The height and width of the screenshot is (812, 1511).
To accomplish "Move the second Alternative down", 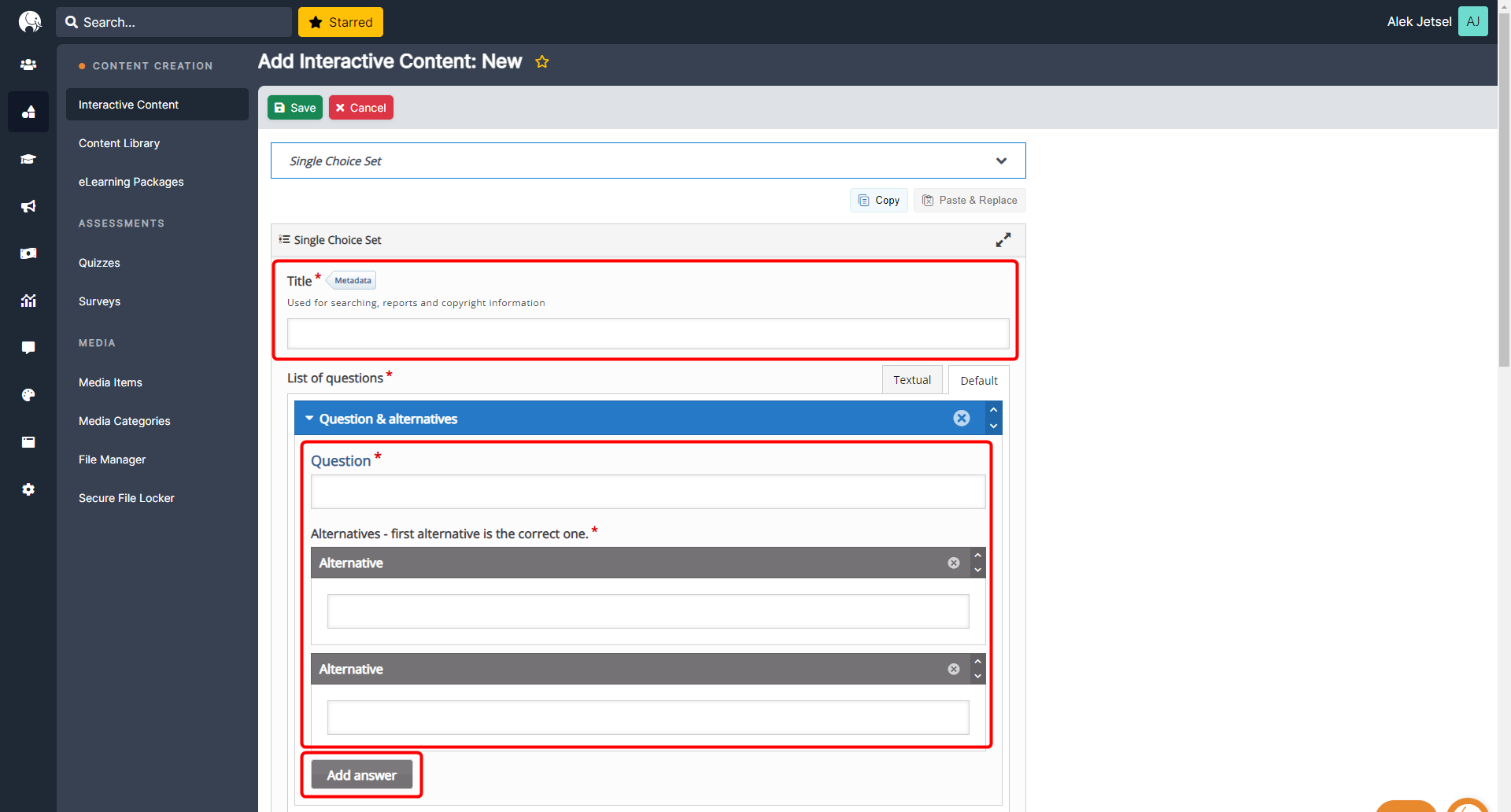I will tap(978, 677).
